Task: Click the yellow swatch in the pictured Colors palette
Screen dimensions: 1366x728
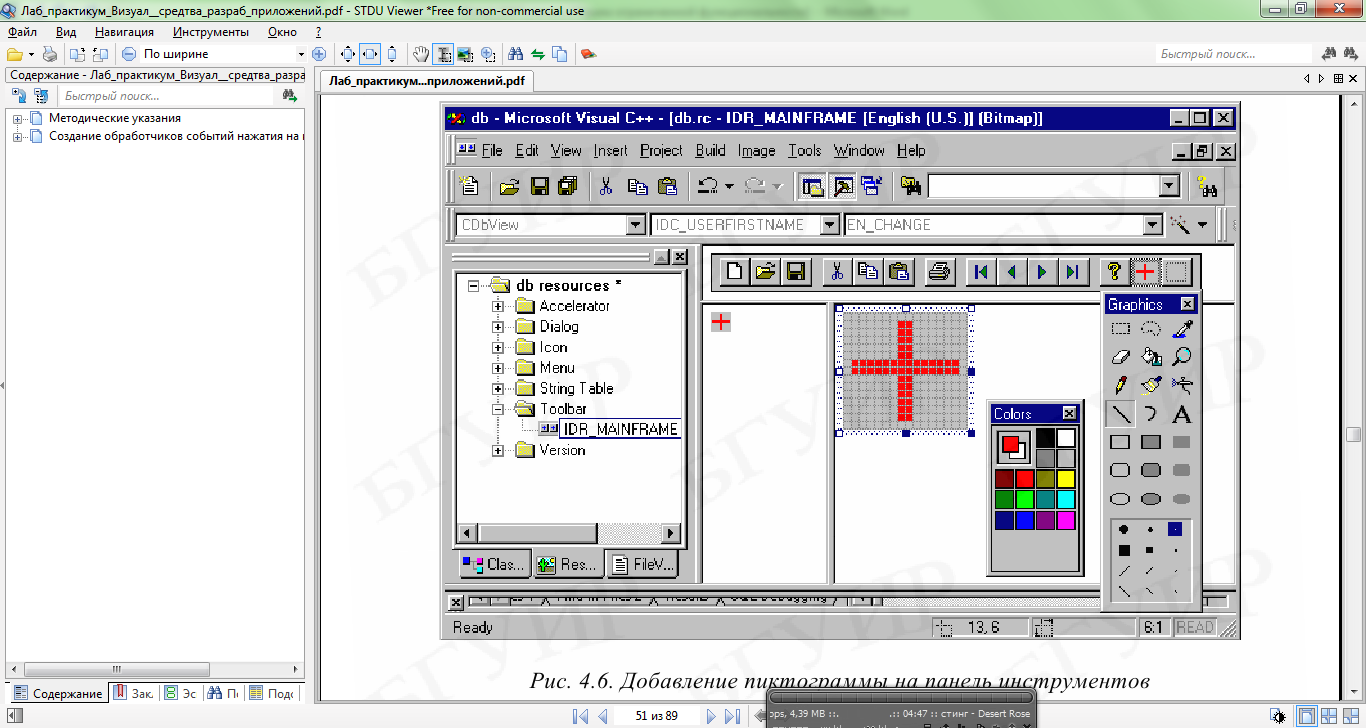Action: 1066,478
